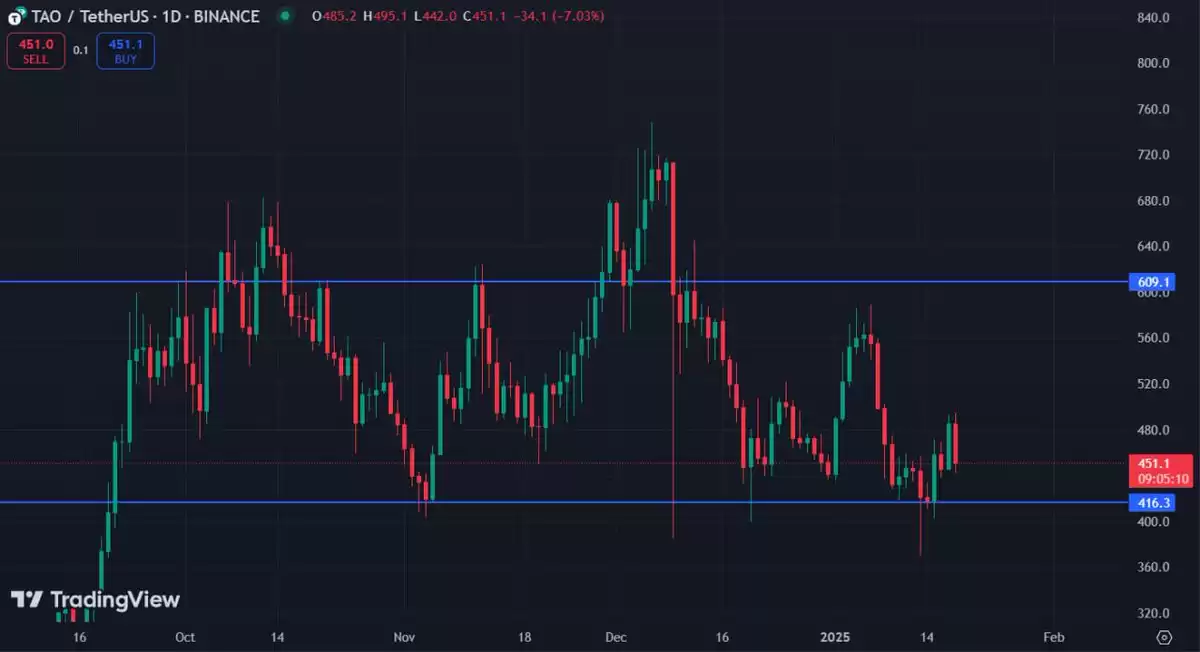The height and width of the screenshot is (652, 1200).
Task: Click the 760.0 price scale label
Action: tap(1153, 109)
